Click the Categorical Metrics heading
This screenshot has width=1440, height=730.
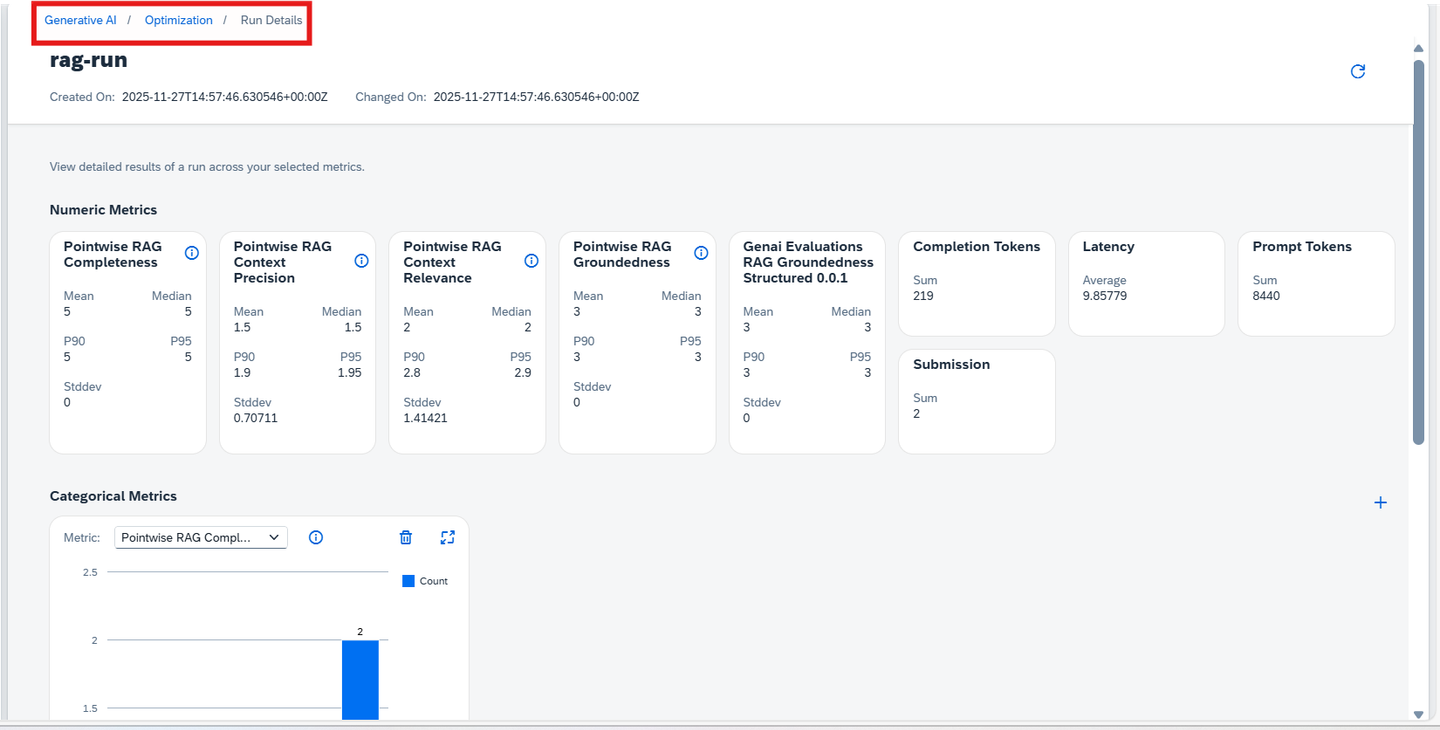[x=113, y=496]
